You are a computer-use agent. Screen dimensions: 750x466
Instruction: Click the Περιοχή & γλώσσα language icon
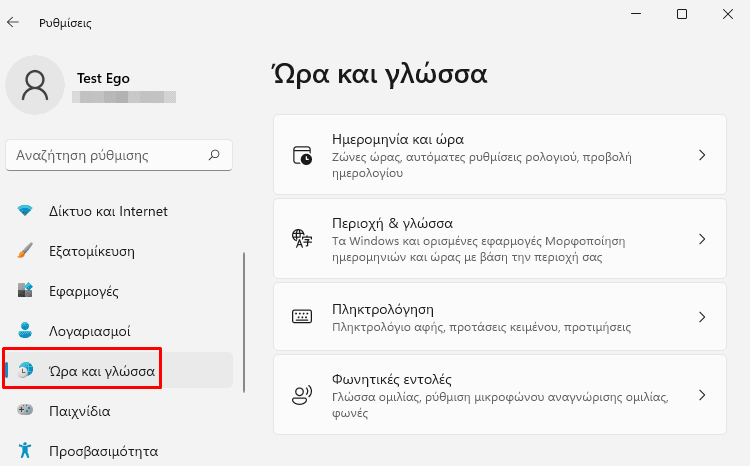tap(302, 238)
